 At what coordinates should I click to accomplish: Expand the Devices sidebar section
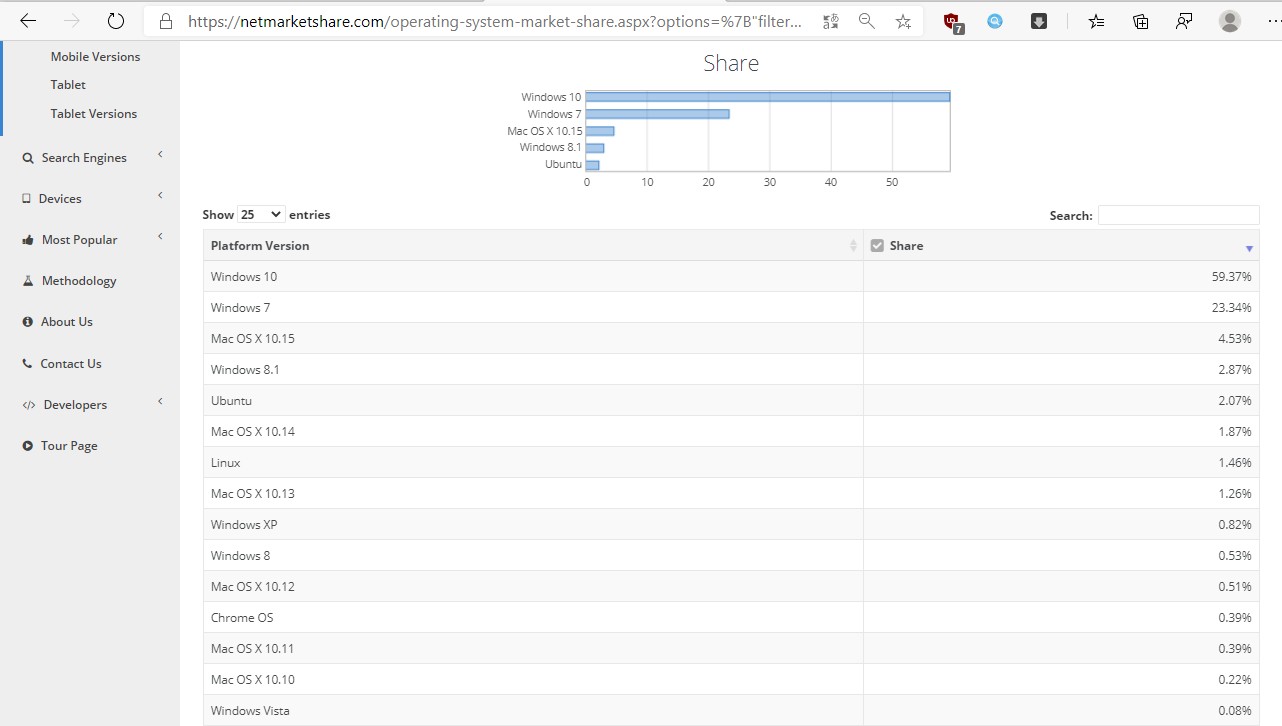click(160, 196)
